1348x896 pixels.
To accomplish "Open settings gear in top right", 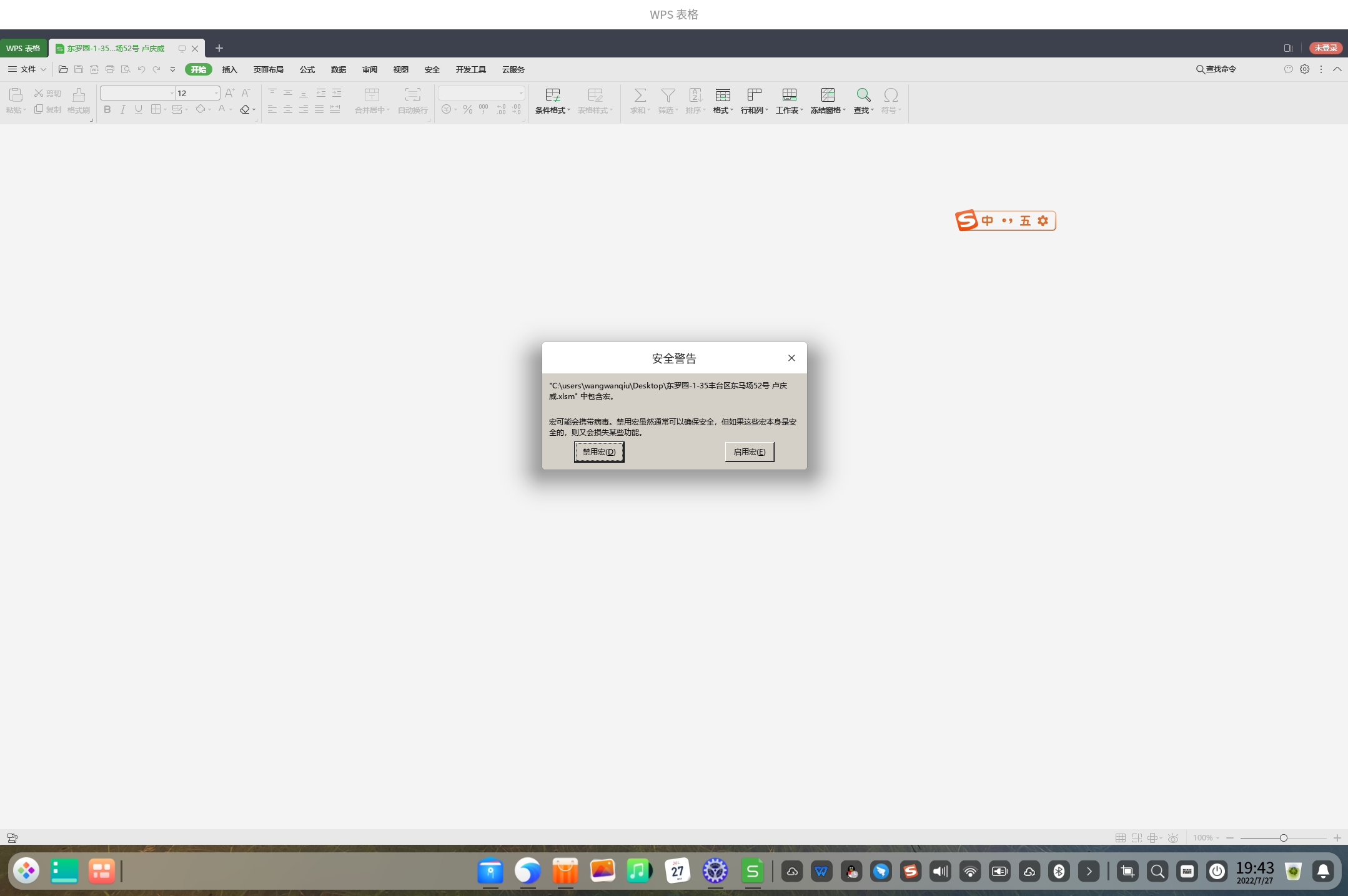I will 1304,69.
